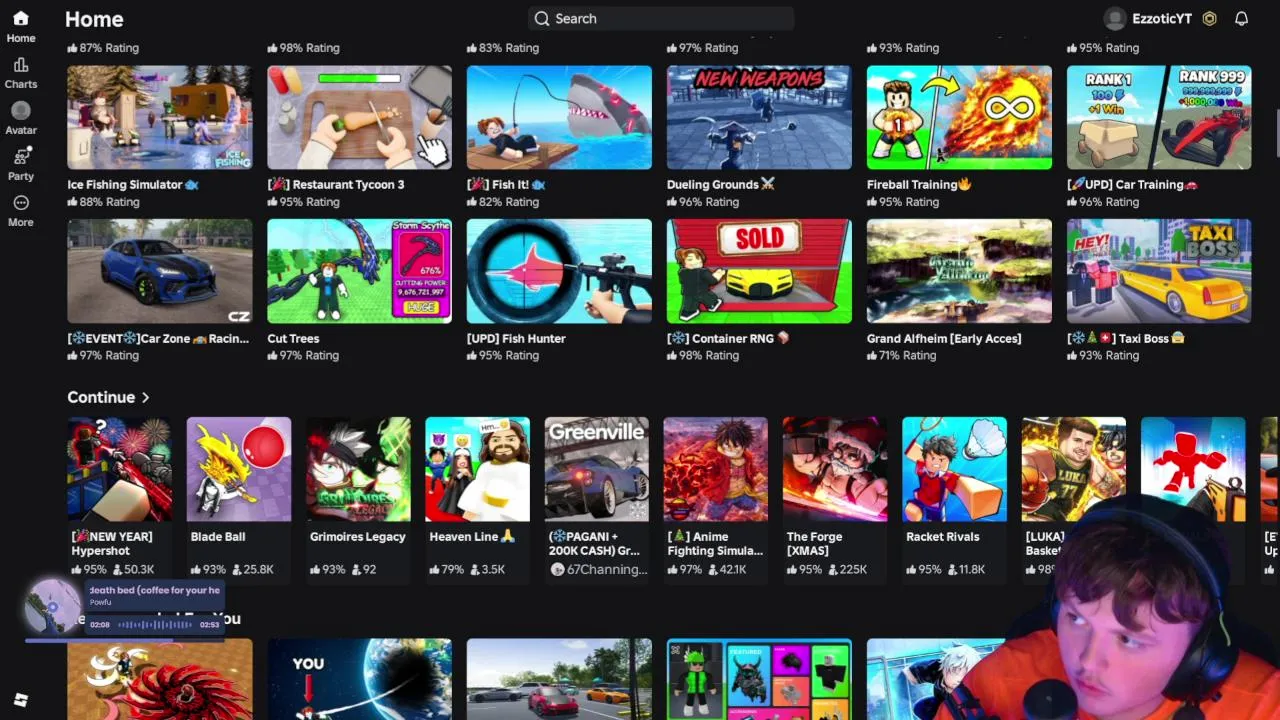Screen dimensions: 1280x720
Task: Open Grand Alfheim game thumbnail
Action: 959,271
